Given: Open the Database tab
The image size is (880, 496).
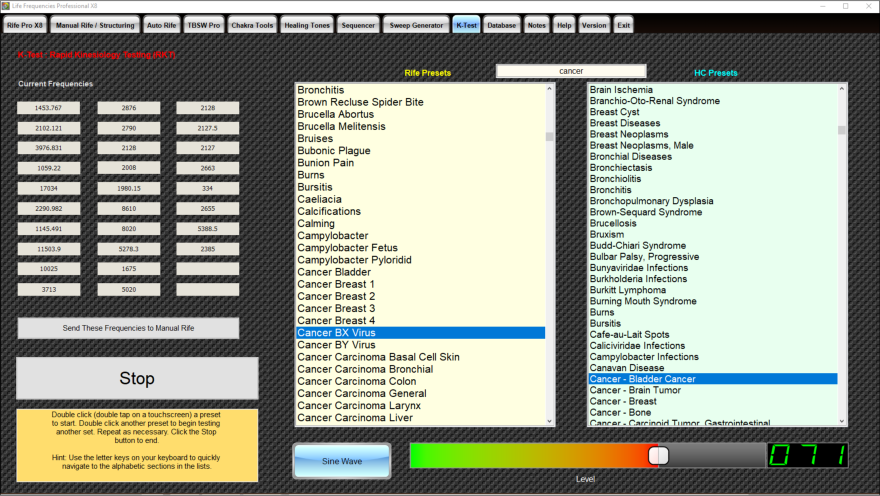Looking at the screenshot, I should (x=502, y=25).
